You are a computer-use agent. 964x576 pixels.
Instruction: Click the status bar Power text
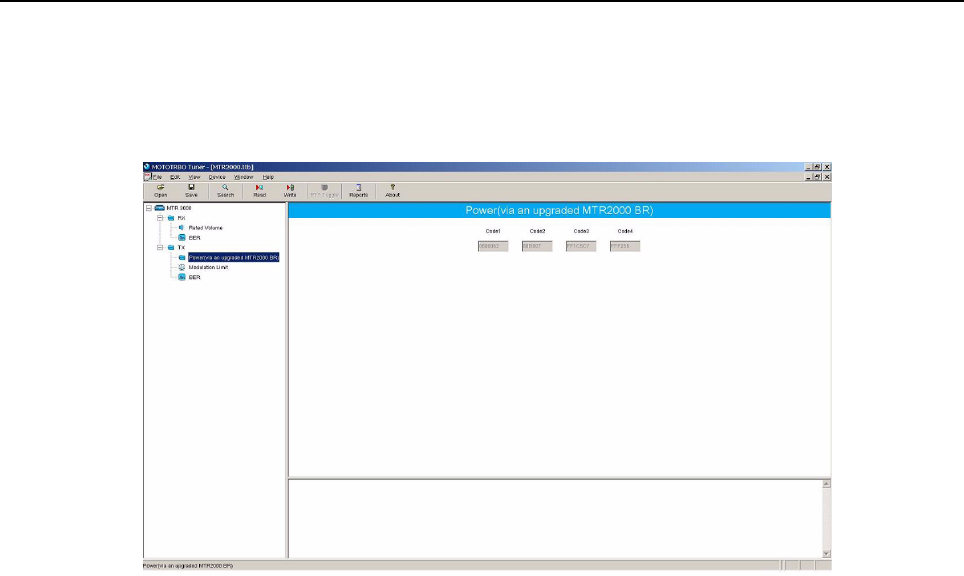(x=188, y=566)
